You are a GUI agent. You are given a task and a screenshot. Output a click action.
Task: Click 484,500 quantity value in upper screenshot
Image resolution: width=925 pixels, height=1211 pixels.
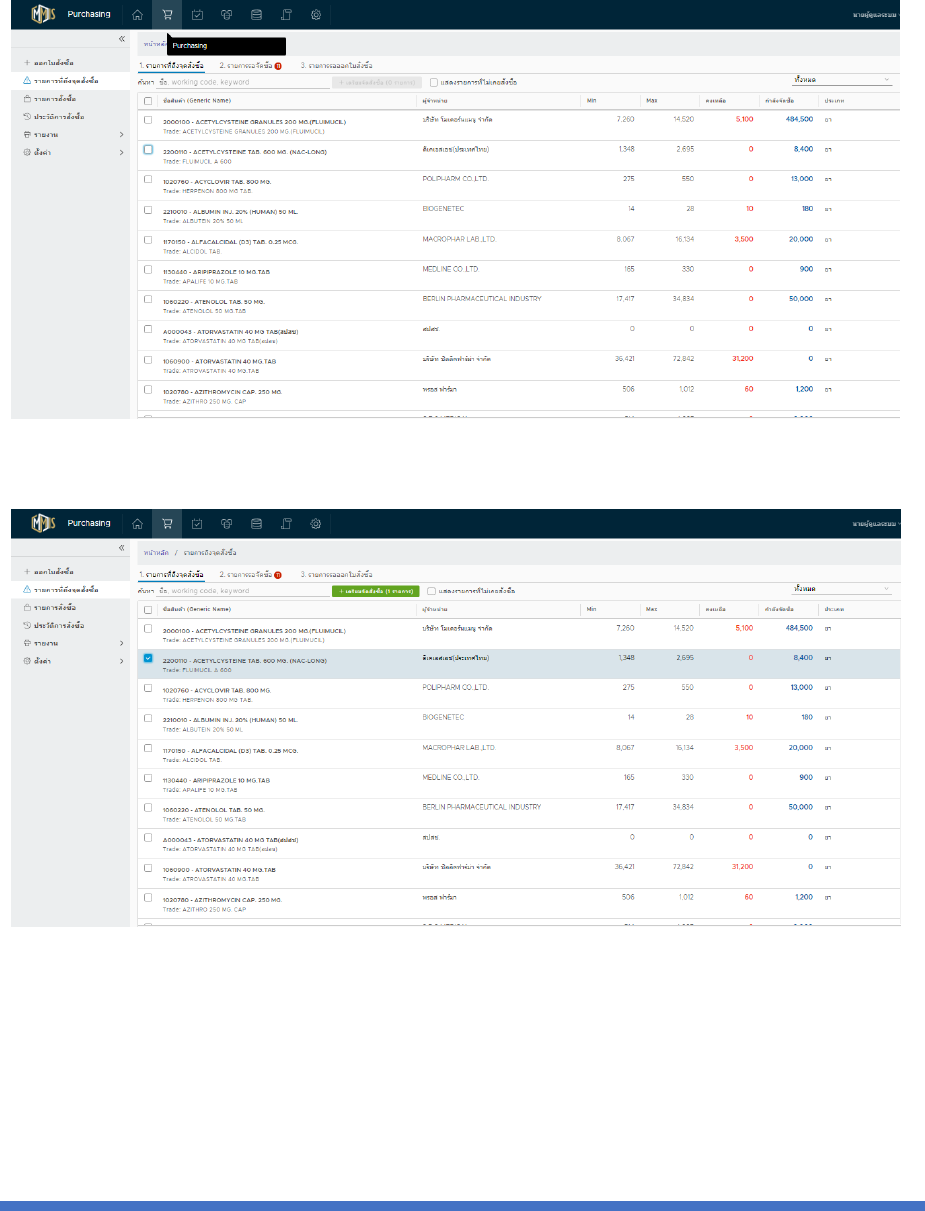[799, 120]
